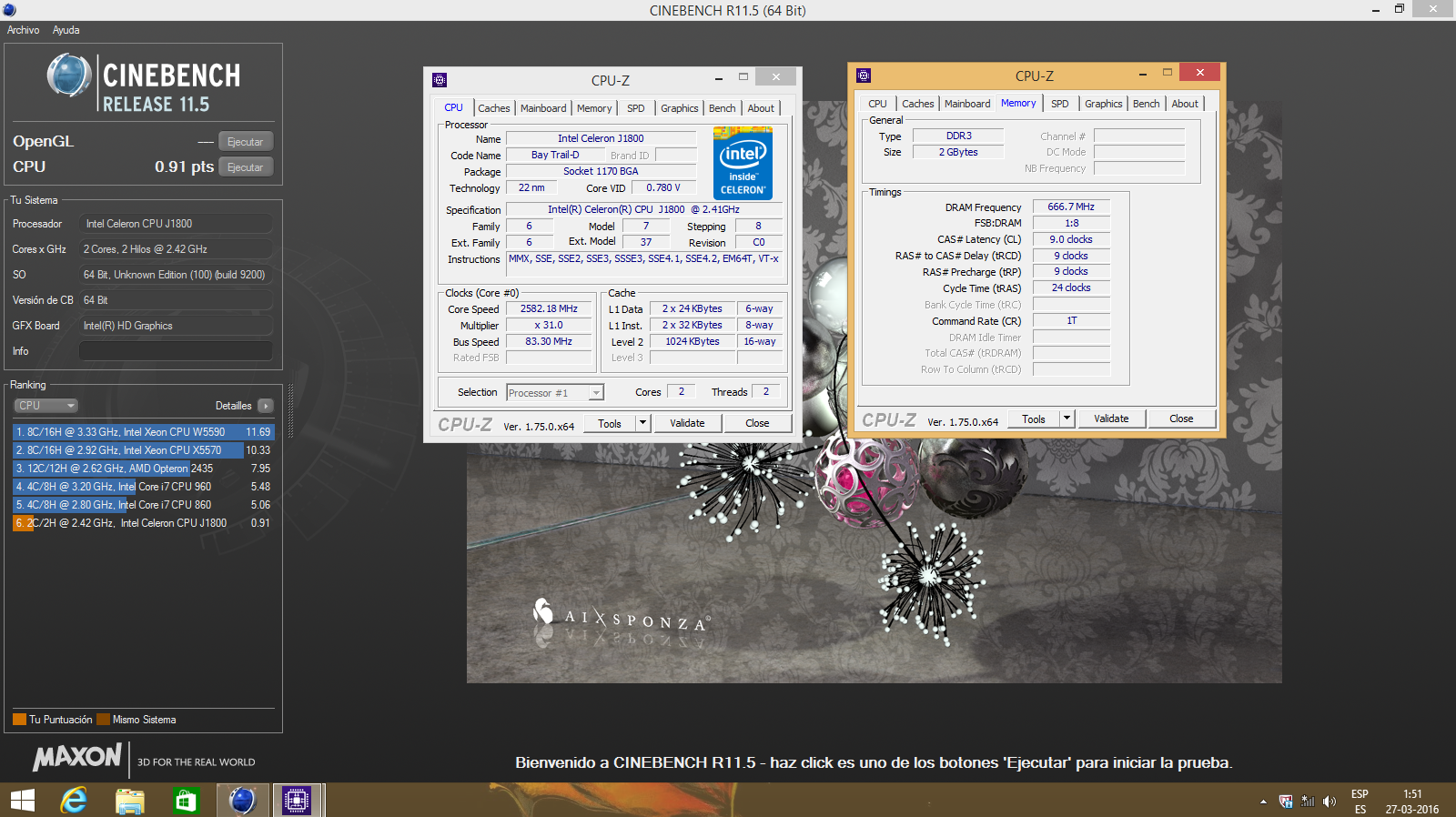Click the MAXON logo
1456x817 pixels.
[x=77, y=757]
